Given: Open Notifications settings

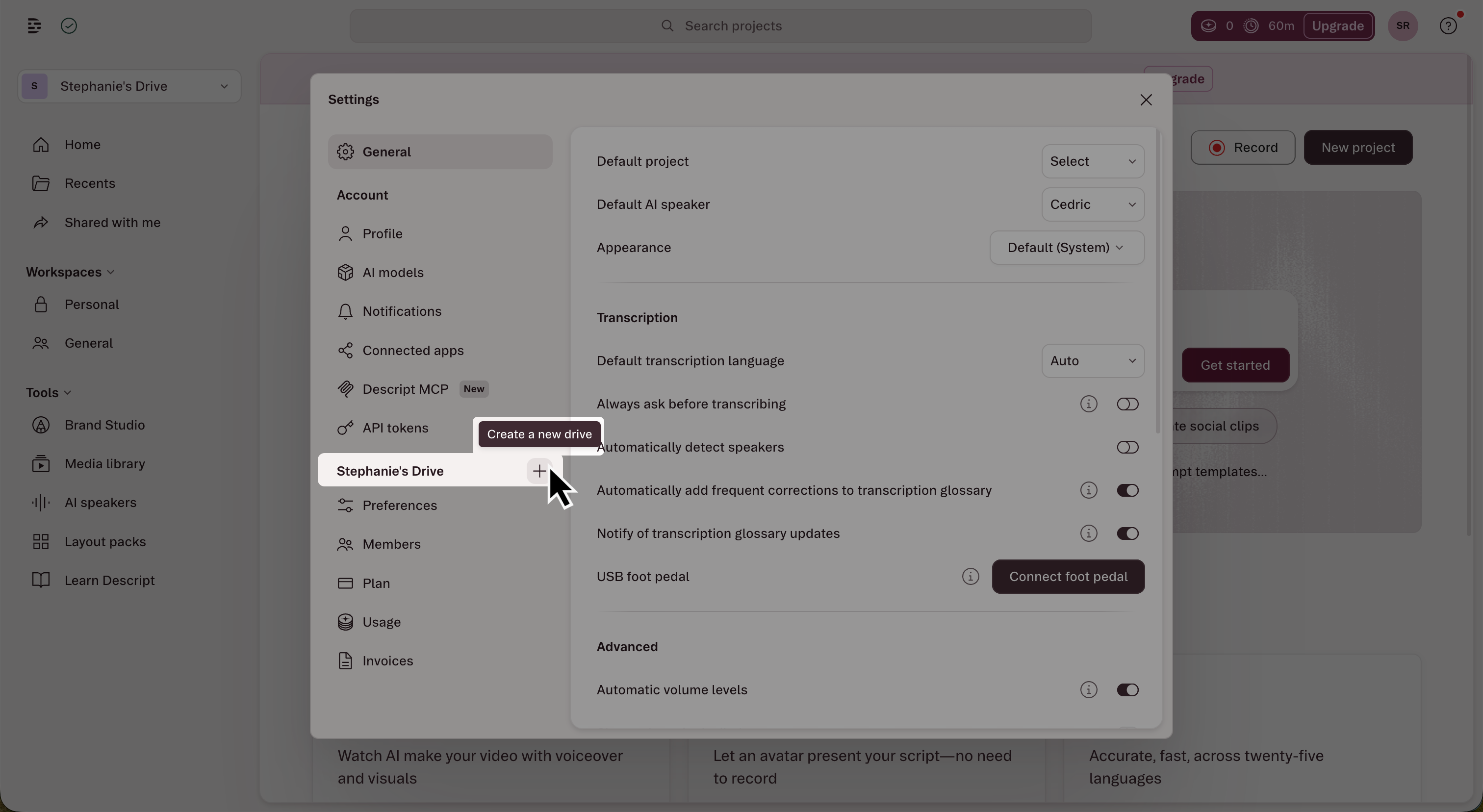Looking at the screenshot, I should pos(440,311).
